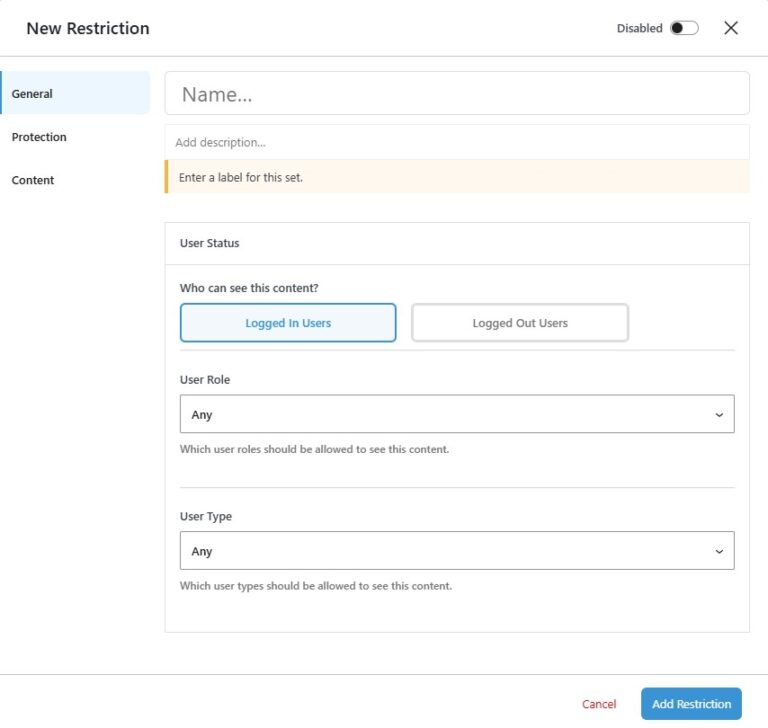Click 'Who can see this content?' label
This screenshot has height=728, width=768.
249,288
